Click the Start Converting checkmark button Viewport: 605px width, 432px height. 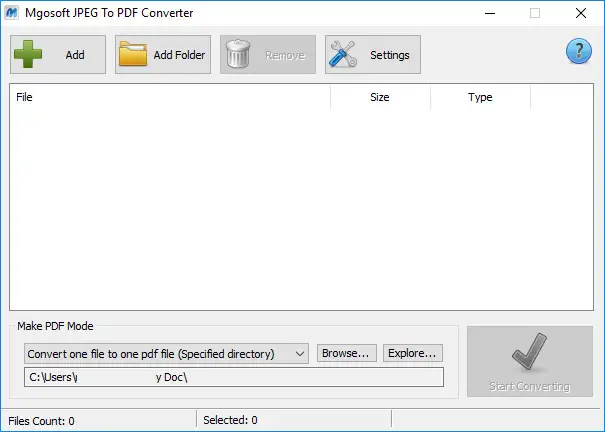point(530,361)
